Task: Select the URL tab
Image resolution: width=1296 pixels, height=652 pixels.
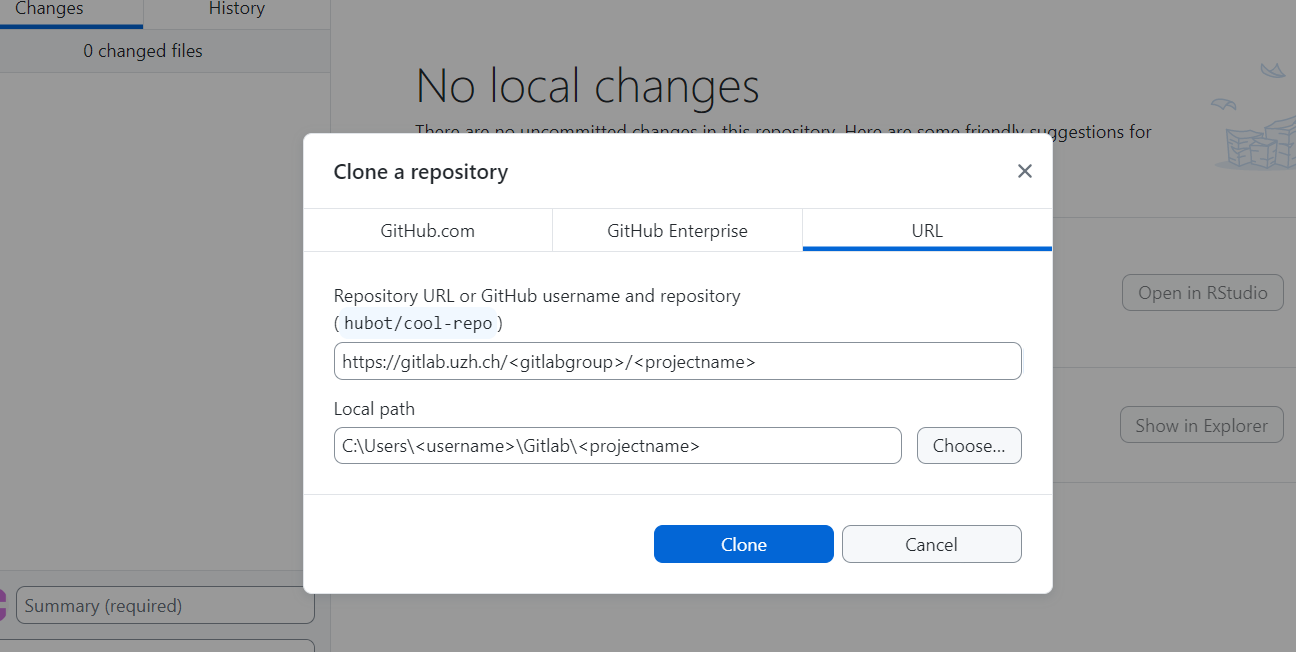Action: tap(927, 231)
